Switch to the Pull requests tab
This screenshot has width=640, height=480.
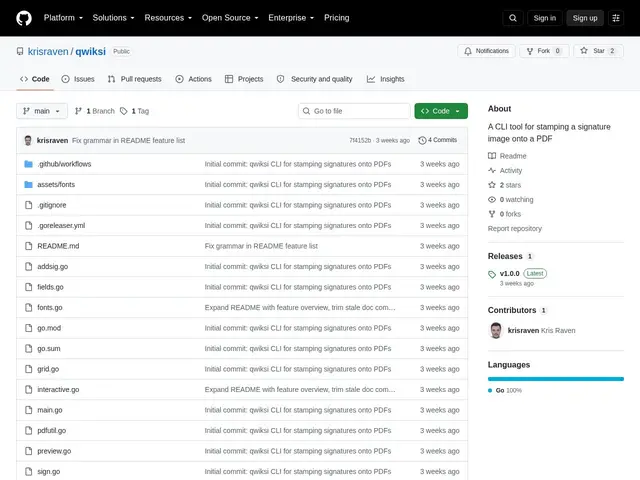(134, 79)
